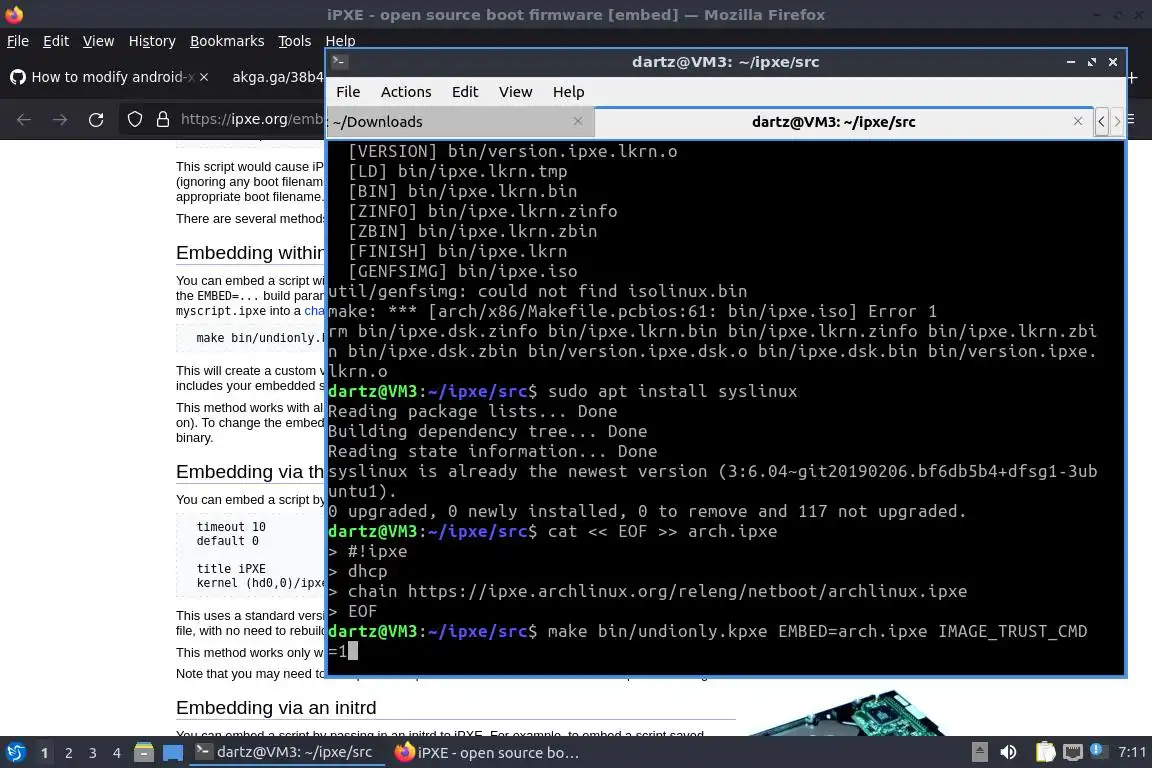Click 'timeout 10' code line in webpage
Viewport: 1152px width, 768px height.
click(x=231, y=527)
